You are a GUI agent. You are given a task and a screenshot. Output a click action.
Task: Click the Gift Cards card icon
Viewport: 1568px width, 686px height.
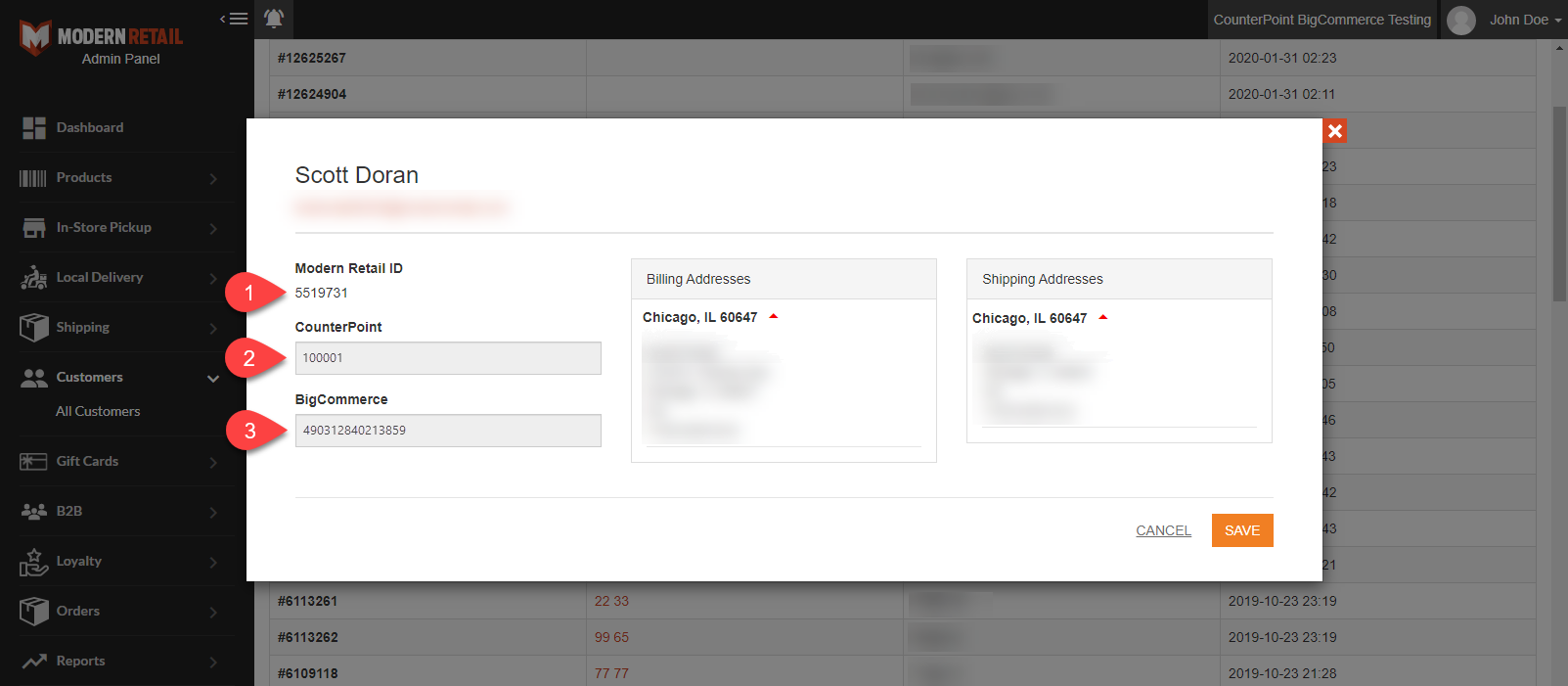pos(34,462)
